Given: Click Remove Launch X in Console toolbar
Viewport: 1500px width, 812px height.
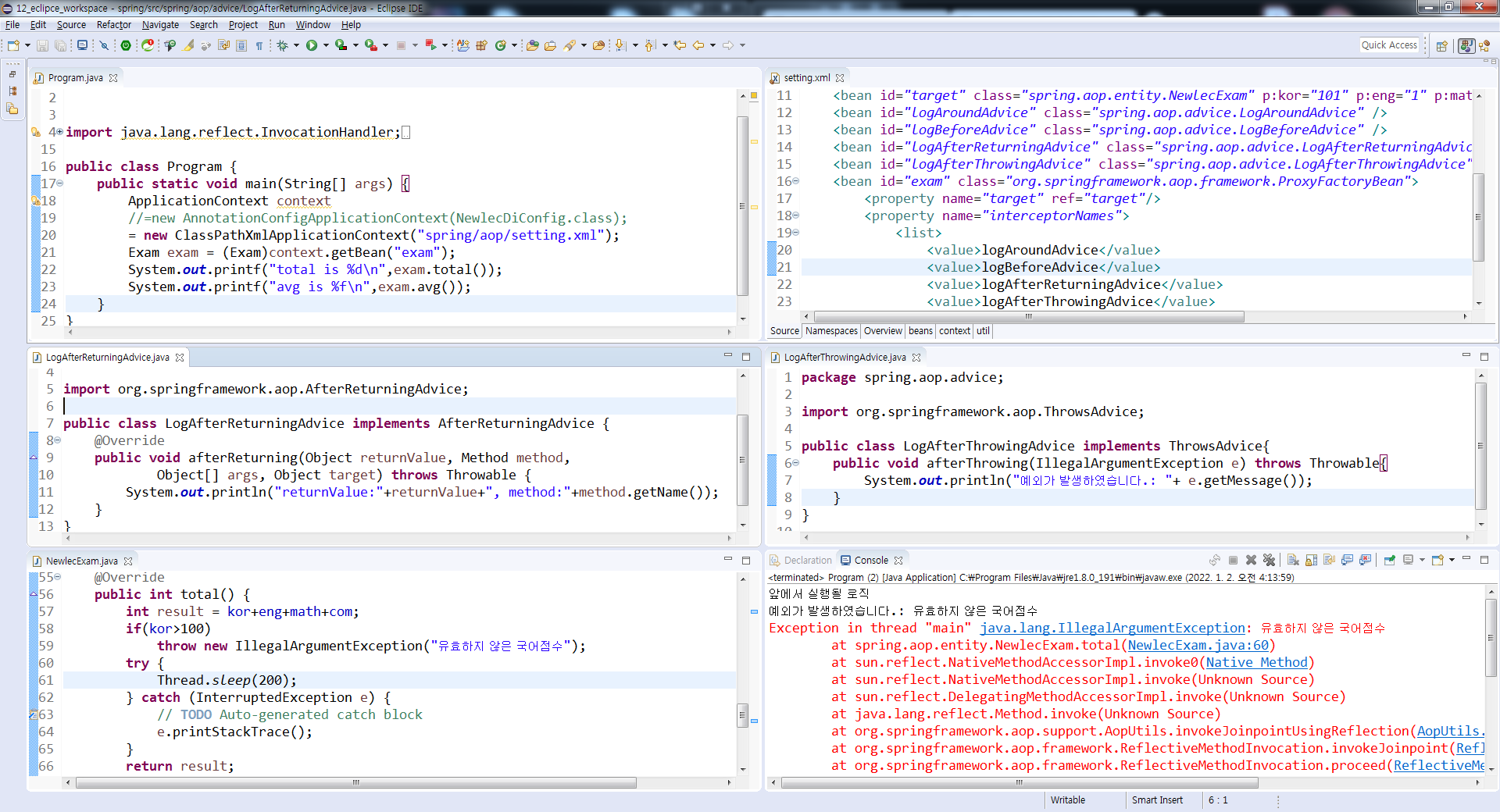Looking at the screenshot, I should (1251, 560).
